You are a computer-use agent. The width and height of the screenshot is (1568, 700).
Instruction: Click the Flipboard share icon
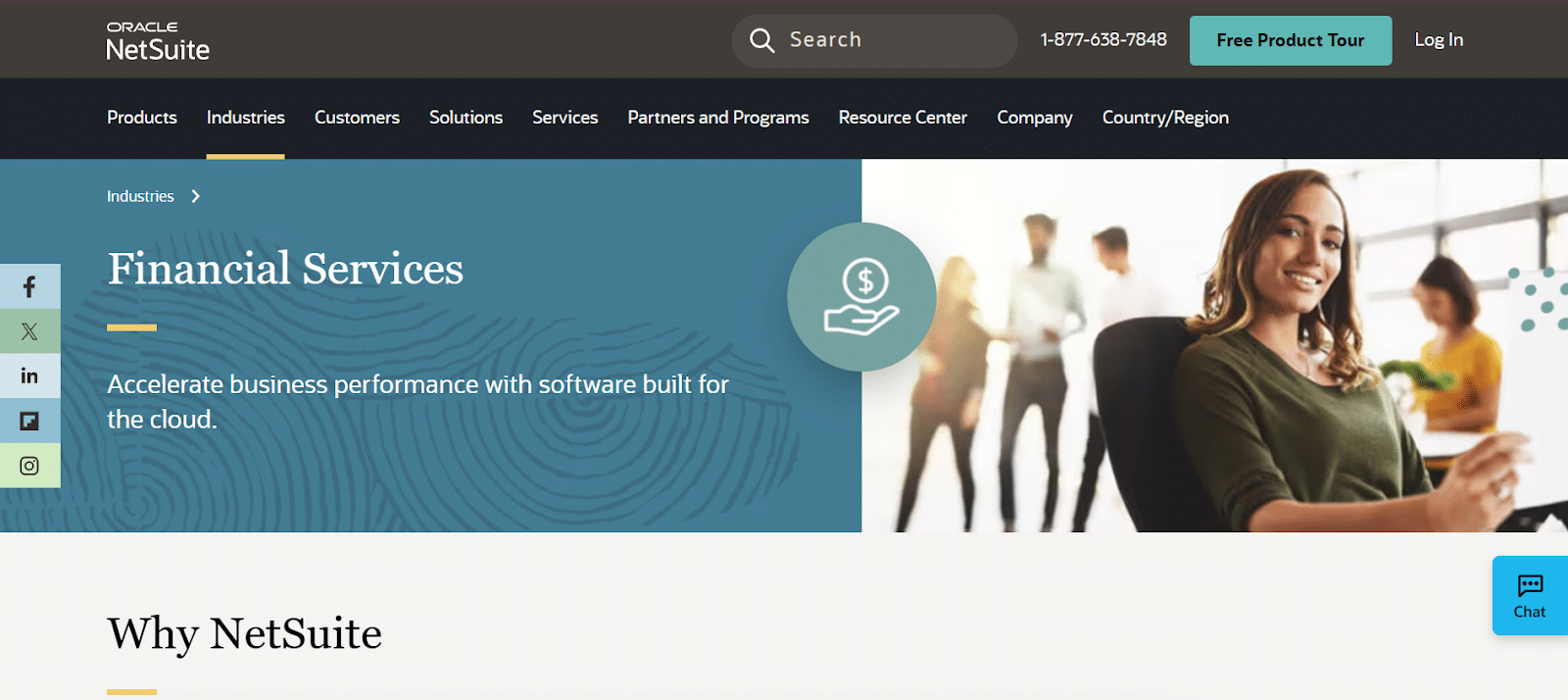coord(29,422)
